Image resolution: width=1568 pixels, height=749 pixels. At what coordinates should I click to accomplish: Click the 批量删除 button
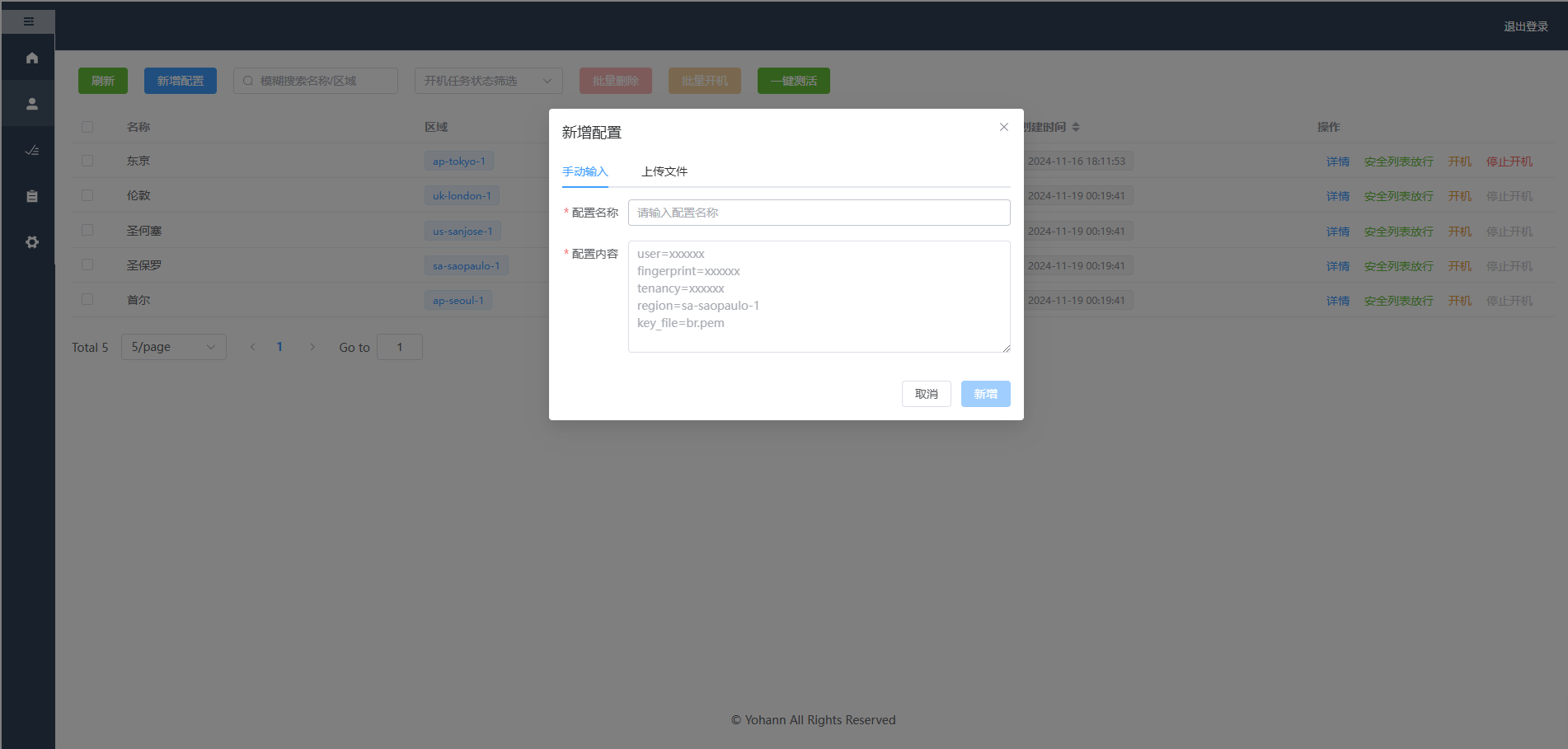pyautogui.click(x=616, y=81)
